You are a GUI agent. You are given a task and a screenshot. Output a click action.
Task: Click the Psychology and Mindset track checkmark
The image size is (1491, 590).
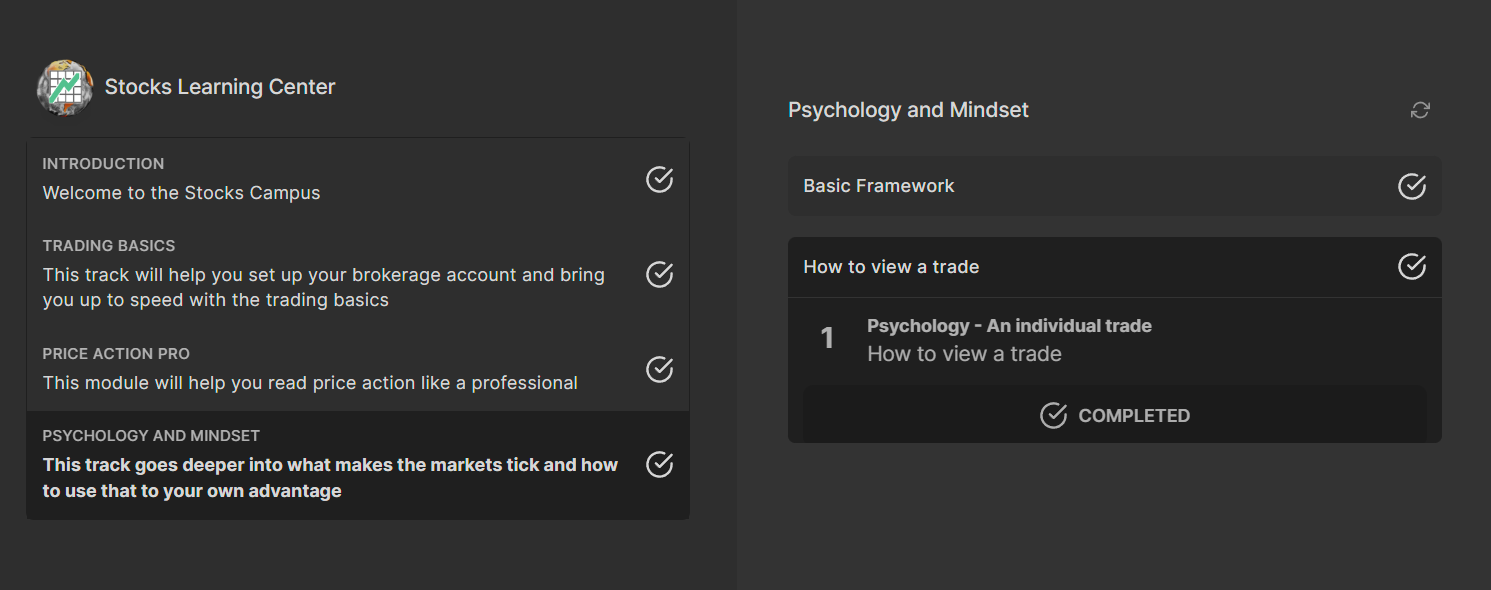[x=659, y=464]
